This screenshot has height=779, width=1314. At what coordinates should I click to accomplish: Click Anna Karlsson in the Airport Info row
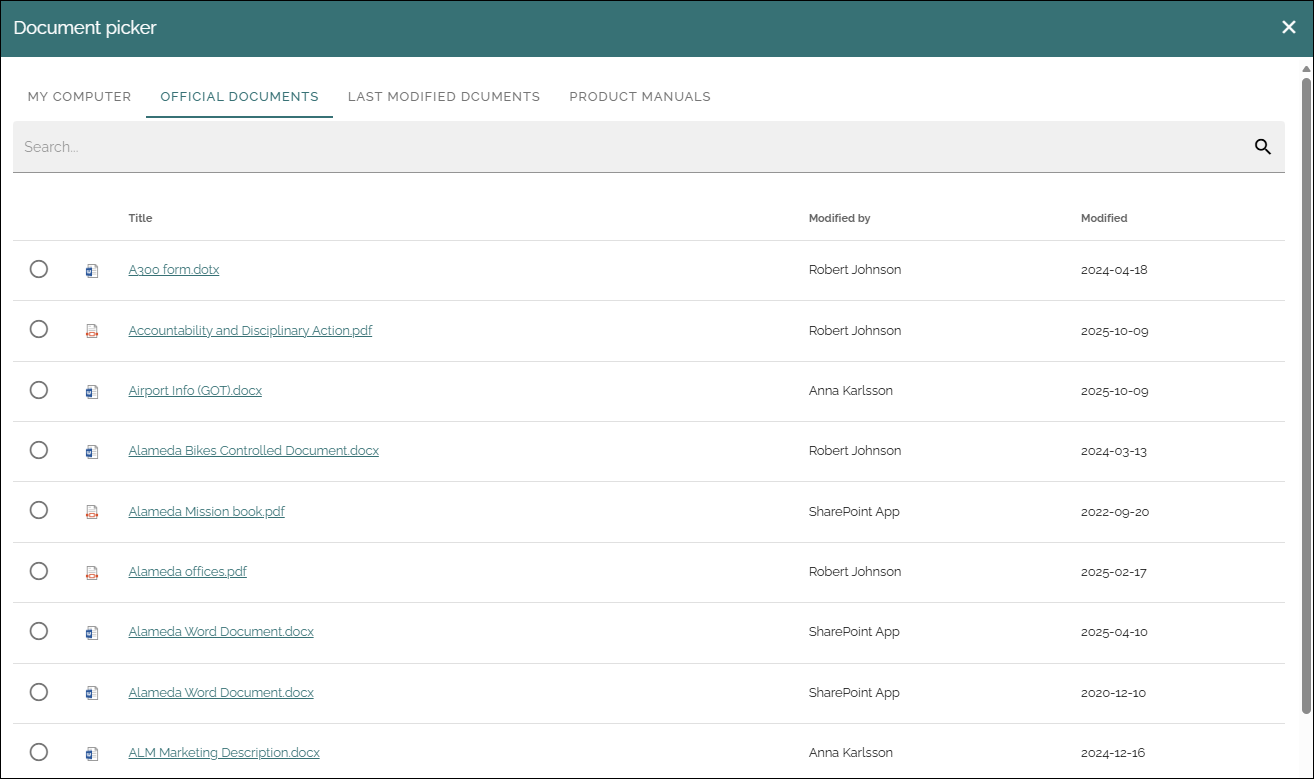pyautogui.click(x=851, y=391)
